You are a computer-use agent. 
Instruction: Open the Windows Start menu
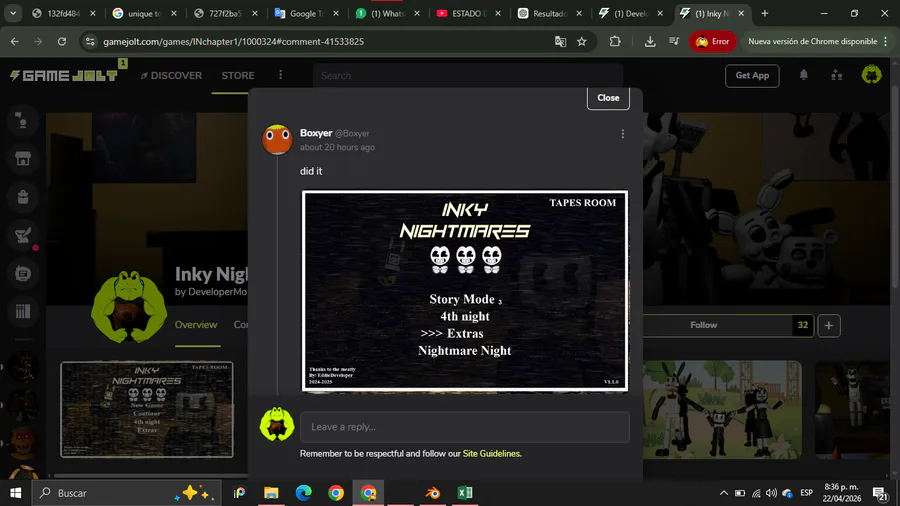click(15, 493)
